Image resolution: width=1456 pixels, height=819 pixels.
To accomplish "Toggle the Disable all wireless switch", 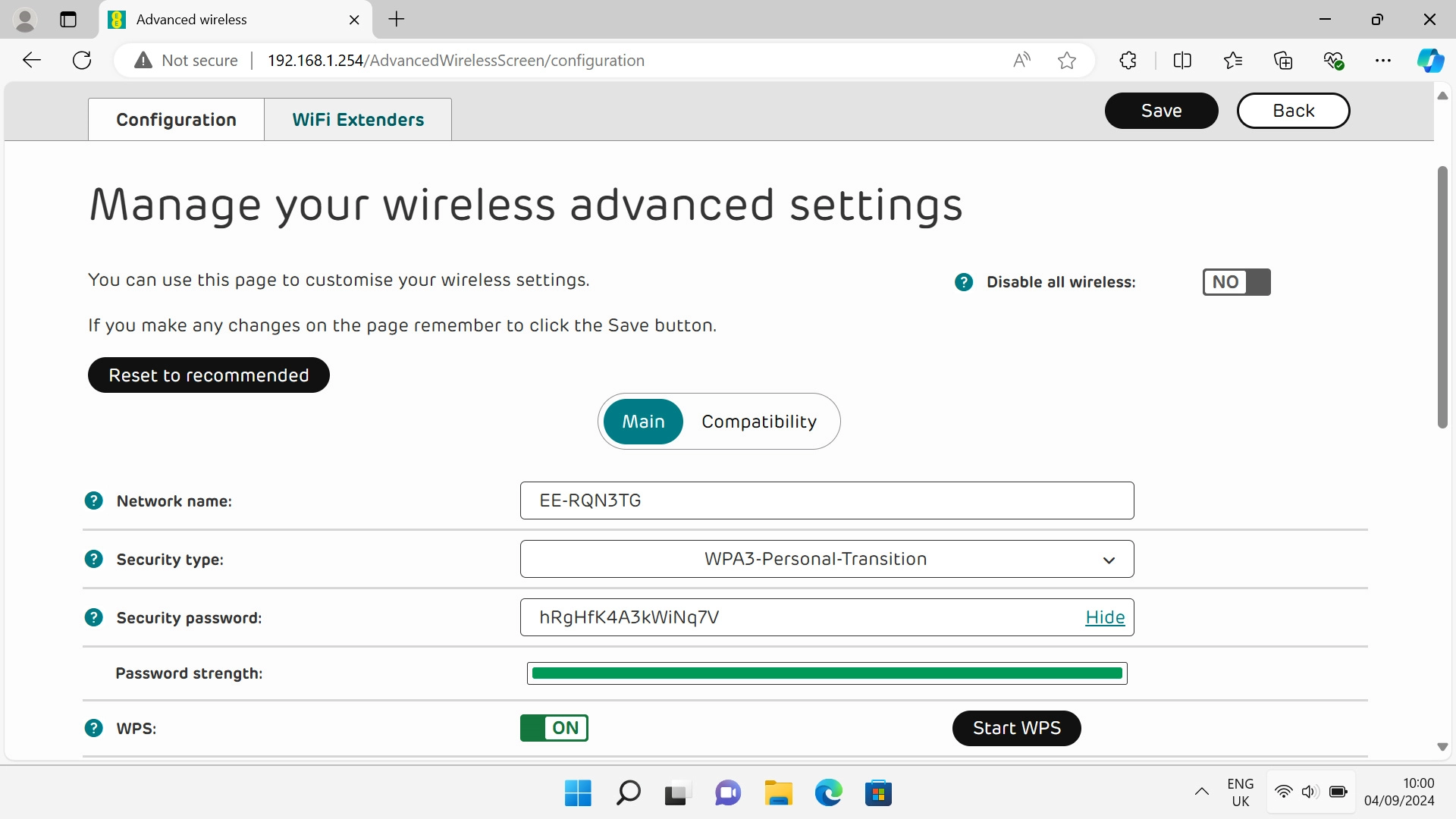I will (x=1236, y=282).
